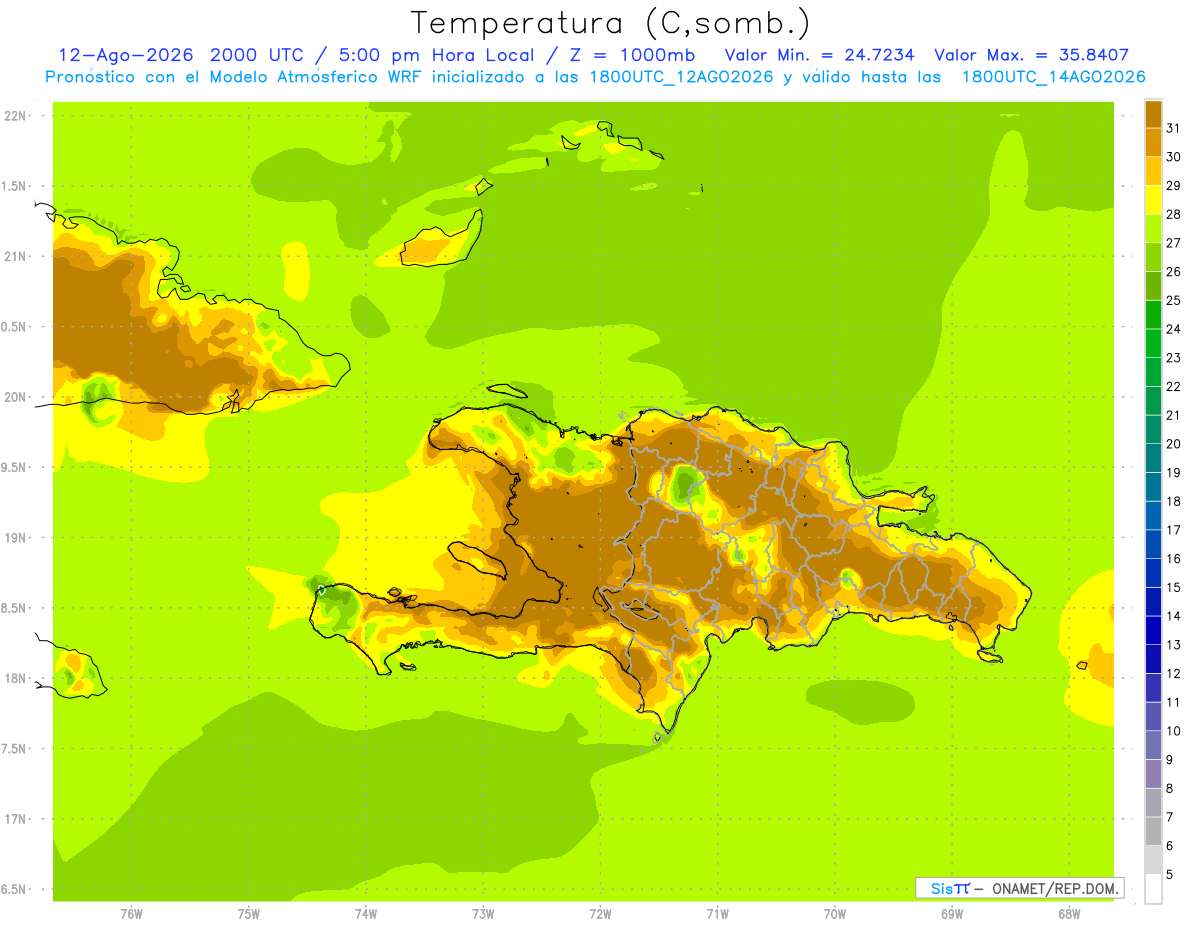1200x927 pixels.
Task: Click the '69W' longitude axis label
Action: click(952, 912)
